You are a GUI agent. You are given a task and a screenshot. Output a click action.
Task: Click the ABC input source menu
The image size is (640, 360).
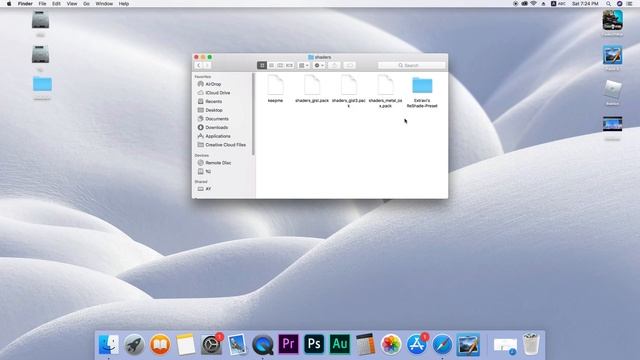[559, 4]
